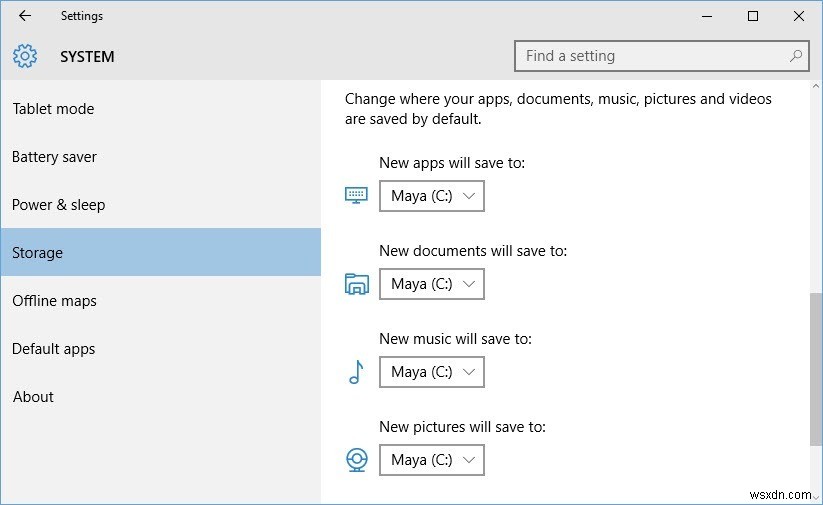Click the 'New pictures will save to:' label
This screenshot has height=505, width=823.
462,427
